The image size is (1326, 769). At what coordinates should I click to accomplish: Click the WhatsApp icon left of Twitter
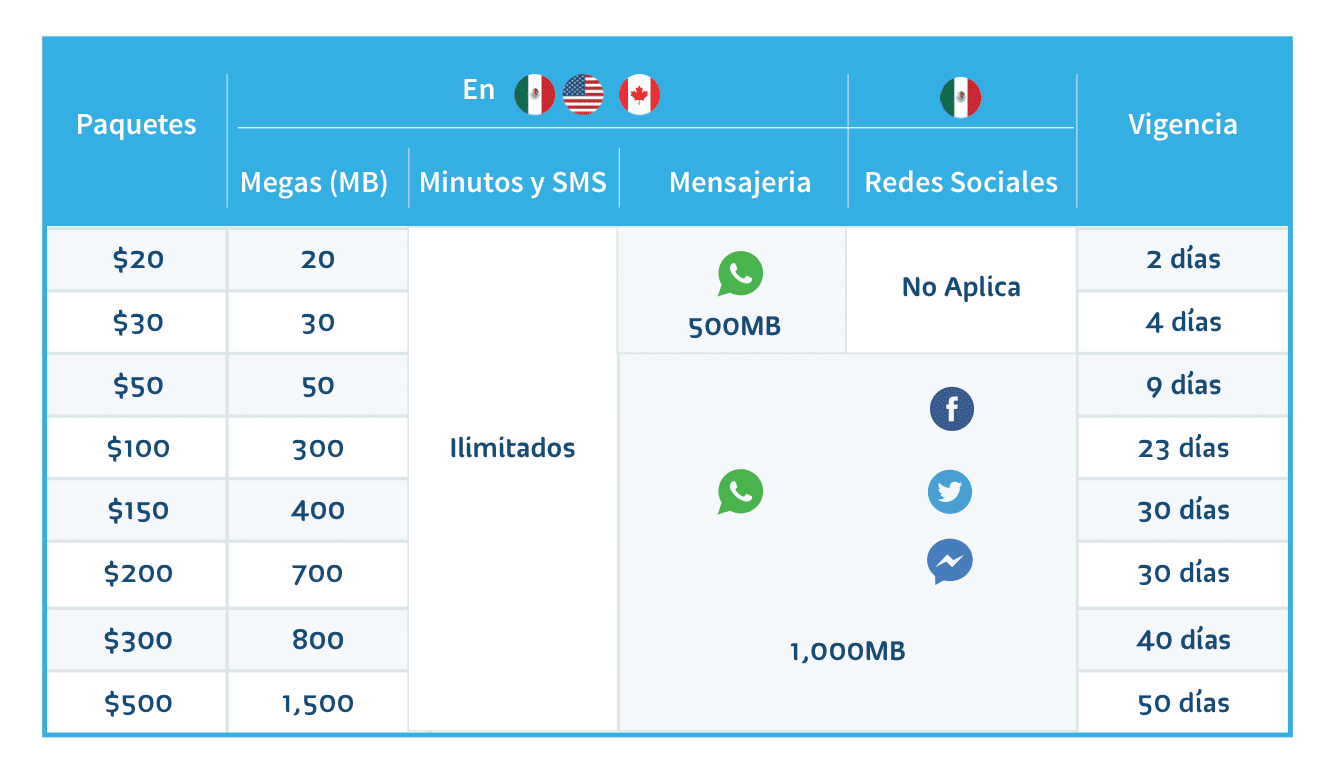[x=740, y=492]
